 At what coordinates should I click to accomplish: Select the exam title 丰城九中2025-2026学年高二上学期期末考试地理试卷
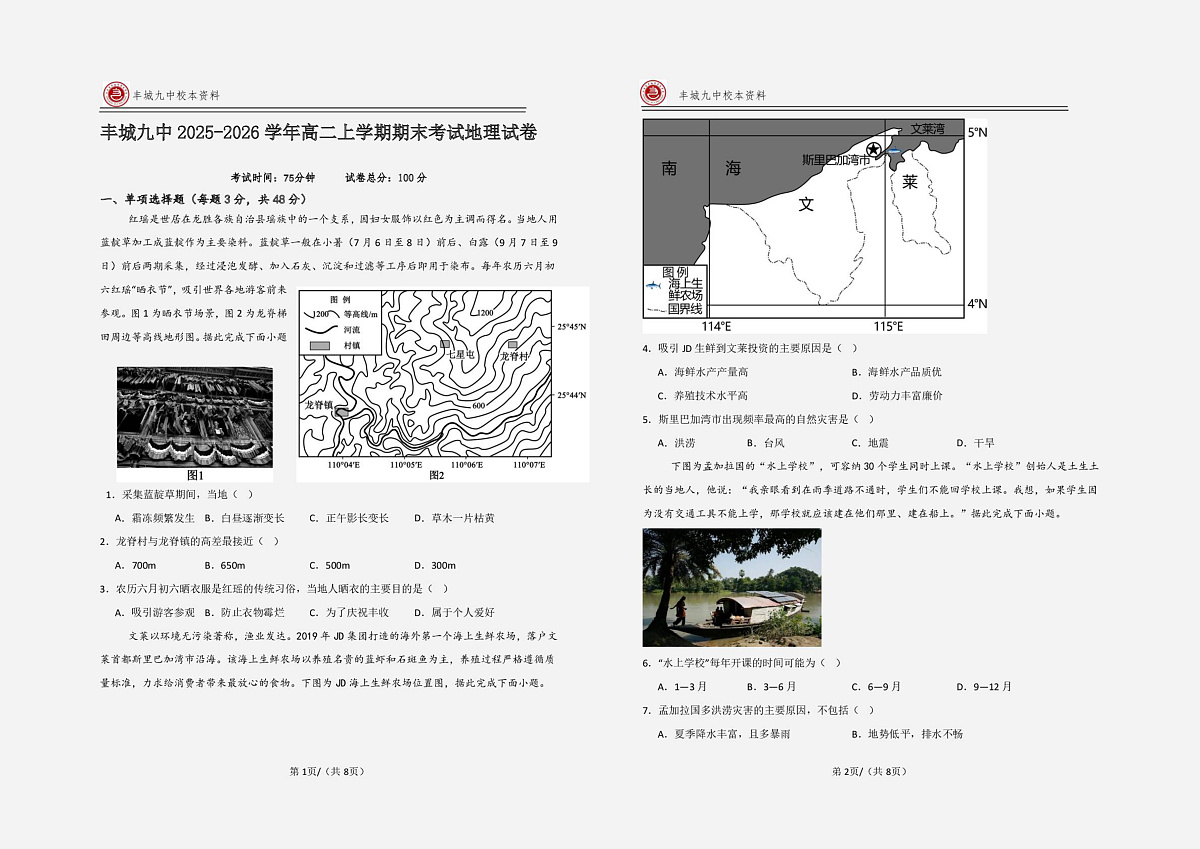(319, 133)
